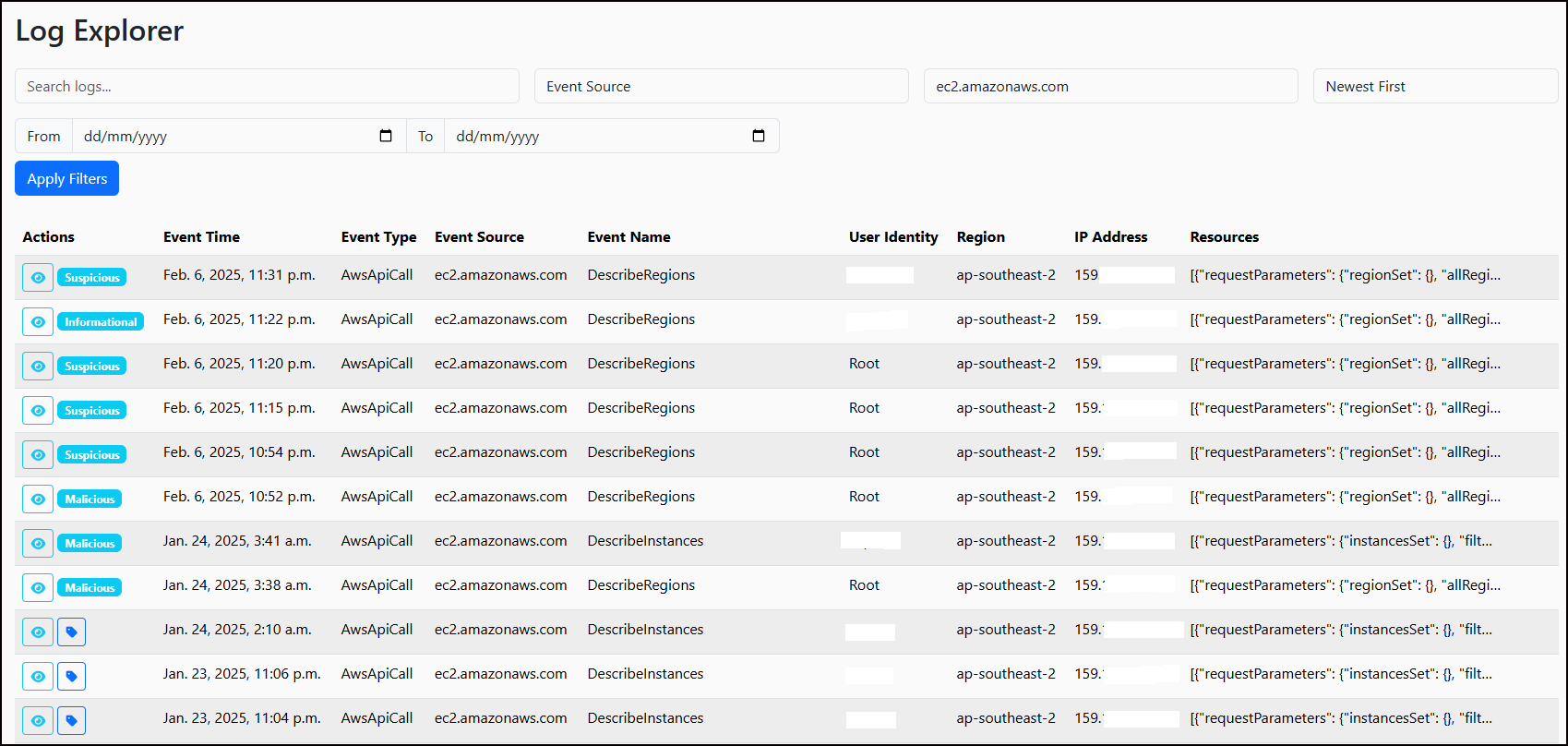Click the From date dd/mm/yyyy field
Viewport: 1568px width, 746px height.
tap(221, 136)
